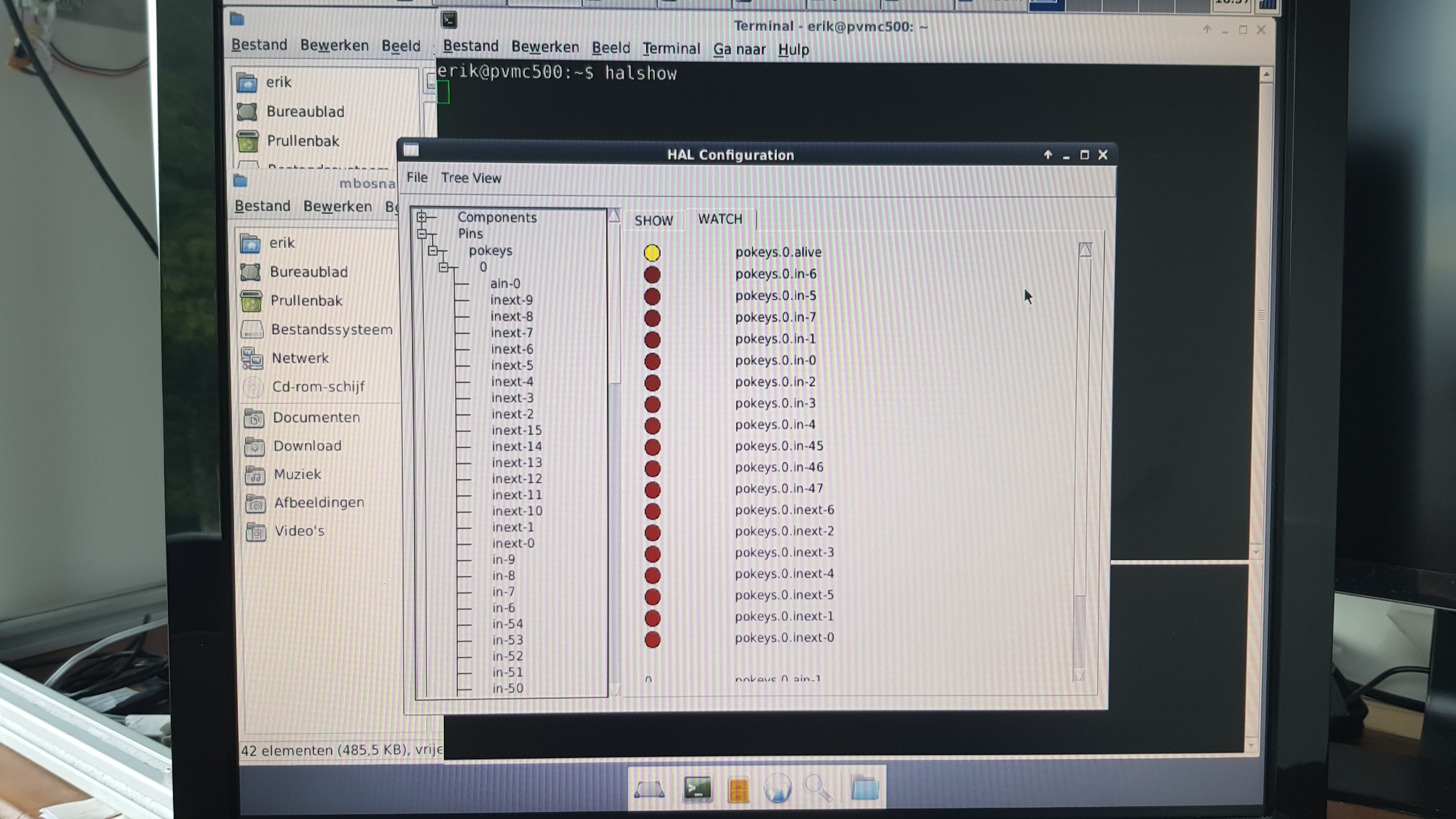The image size is (1456, 819).
Task: Click the red LED for pokeys.0.in-45
Action: click(x=652, y=447)
